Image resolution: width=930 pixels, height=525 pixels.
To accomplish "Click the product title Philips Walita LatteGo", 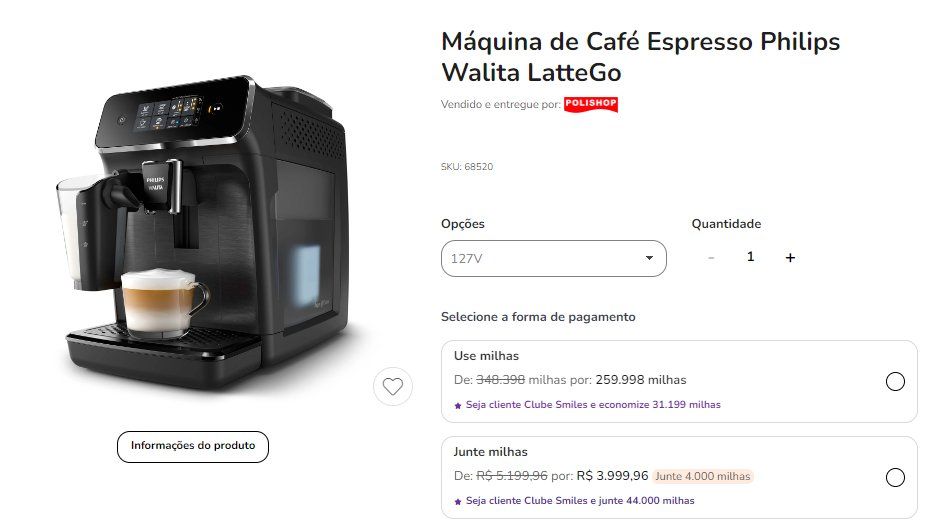I will [x=641, y=57].
